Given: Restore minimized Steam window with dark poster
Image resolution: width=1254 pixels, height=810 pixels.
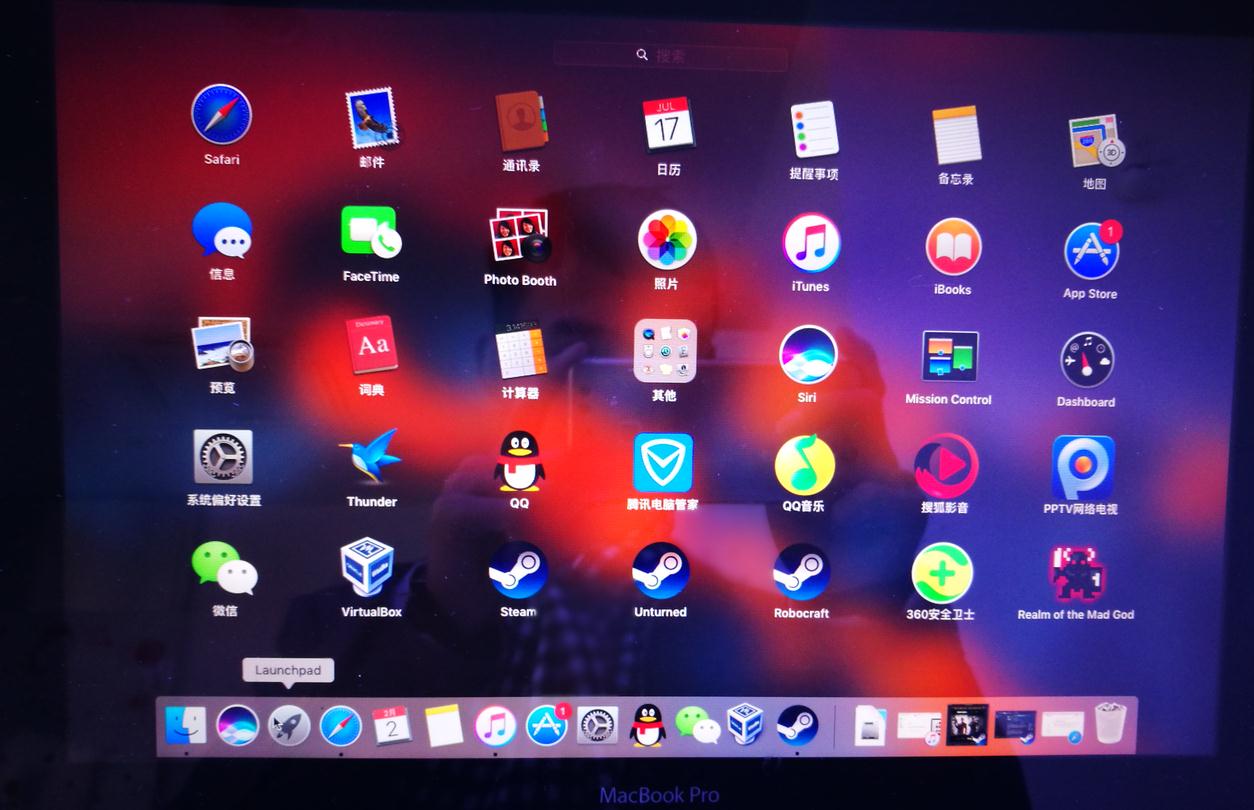Looking at the screenshot, I should [x=967, y=724].
